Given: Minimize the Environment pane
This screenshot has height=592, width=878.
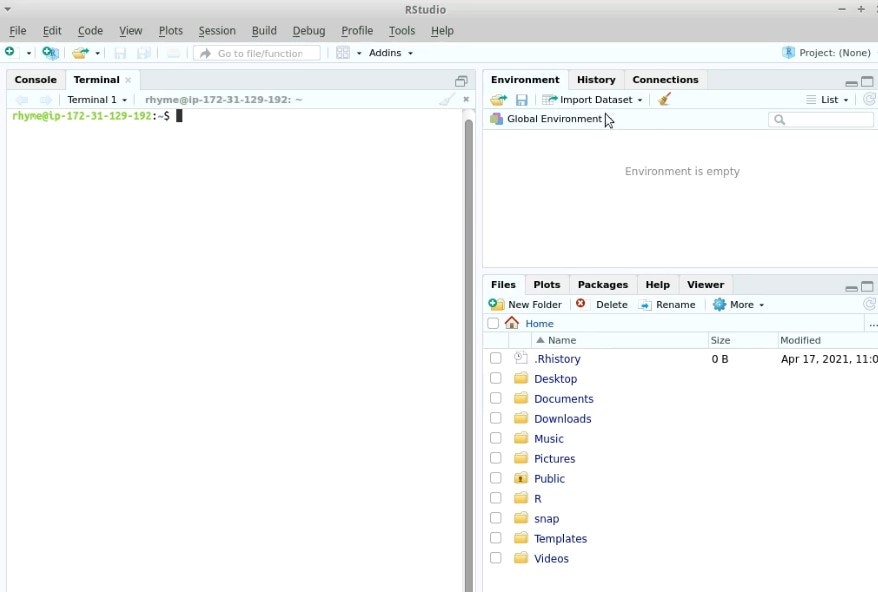Looking at the screenshot, I should (851, 83).
